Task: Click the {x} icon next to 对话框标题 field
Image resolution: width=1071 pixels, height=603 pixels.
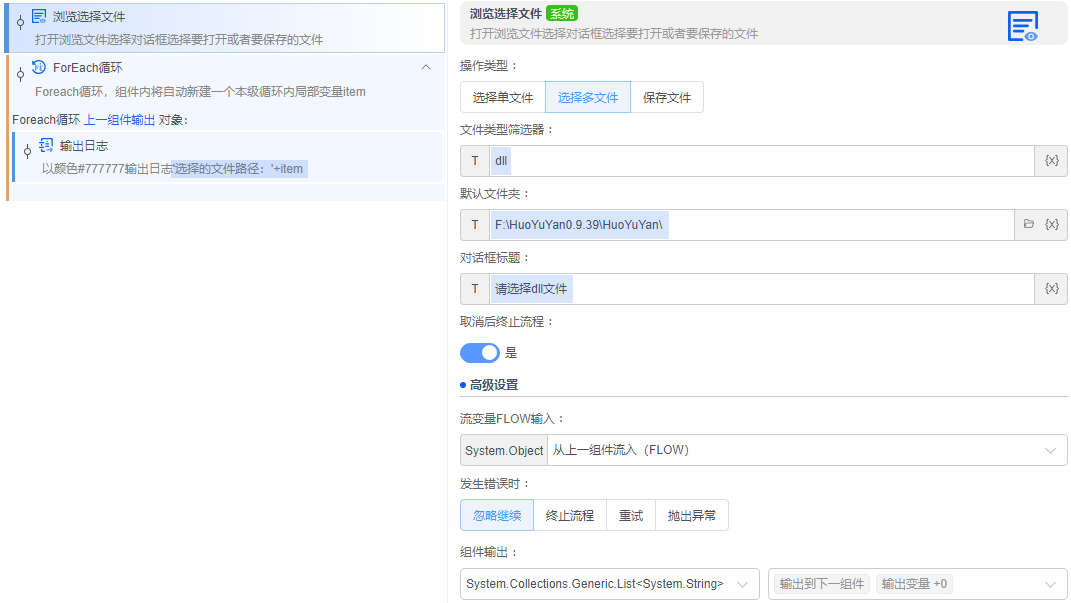Action: (x=1053, y=288)
